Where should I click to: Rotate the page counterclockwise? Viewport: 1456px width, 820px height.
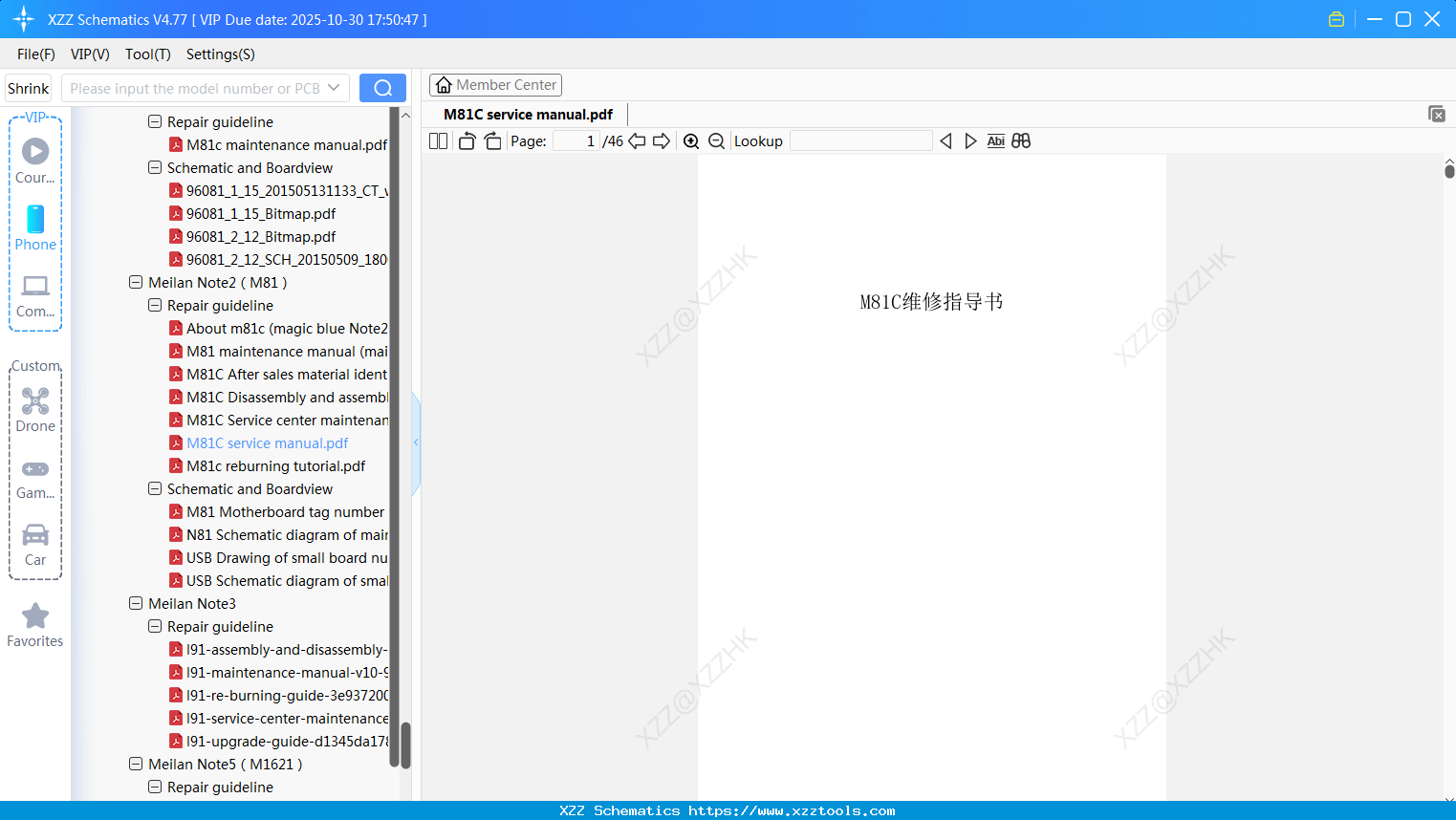[x=466, y=140]
